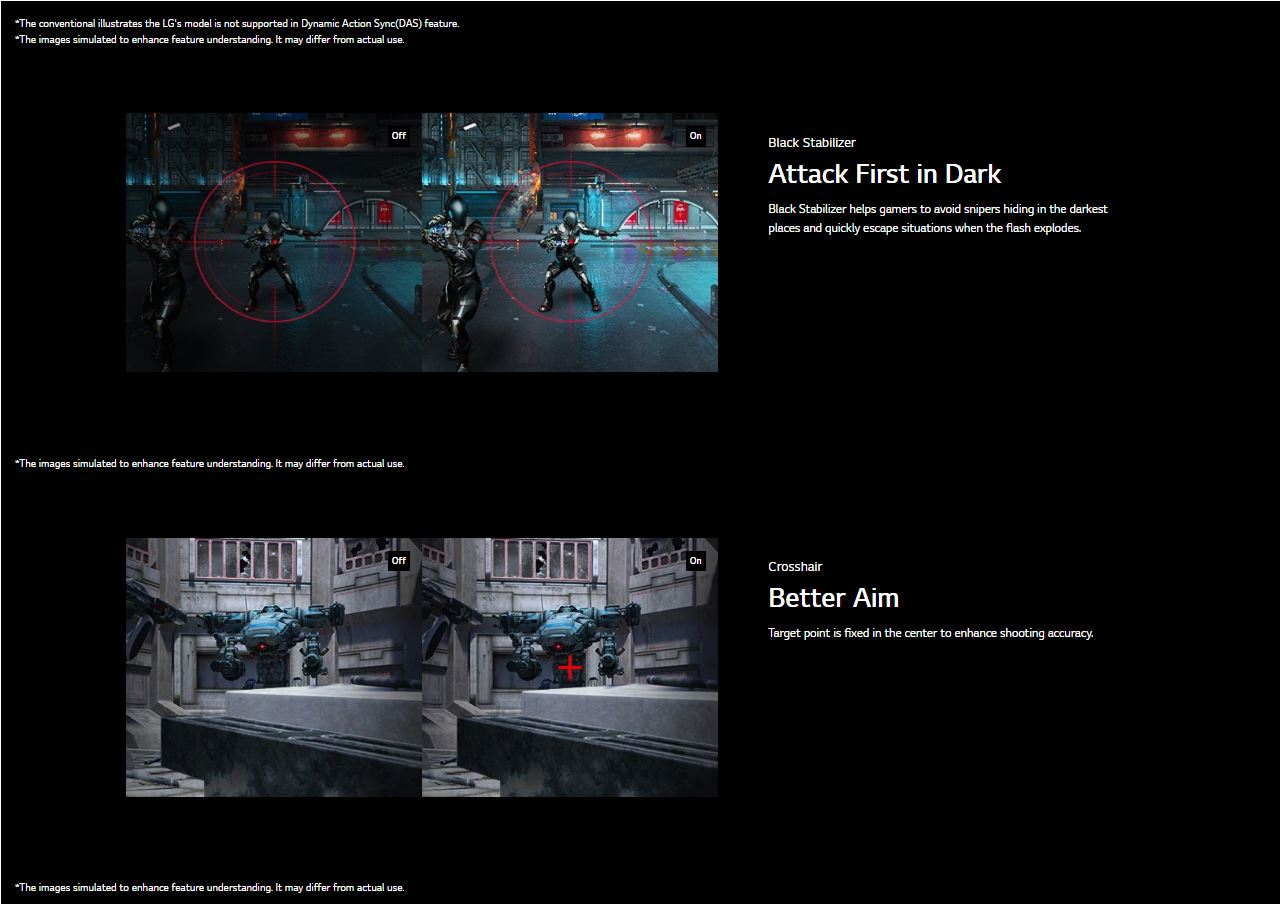This screenshot has width=1281, height=905.
Task: Click the On label on the Crosshair image
Action: tap(696, 561)
